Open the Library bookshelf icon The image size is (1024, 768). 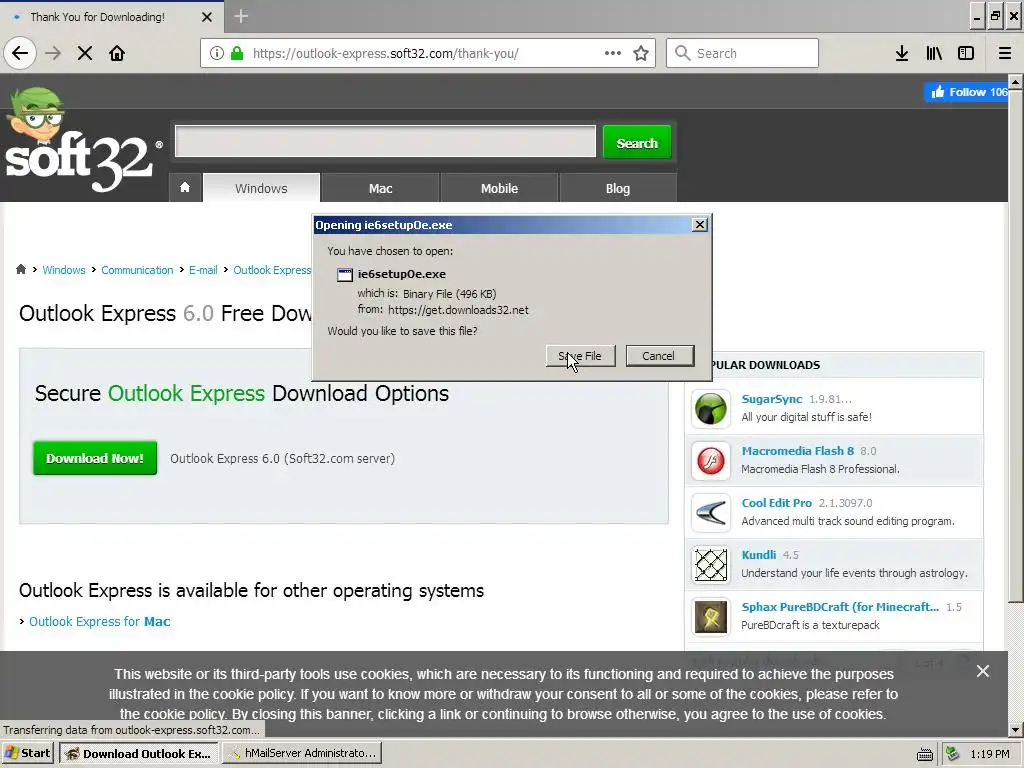tap(934, 53)
